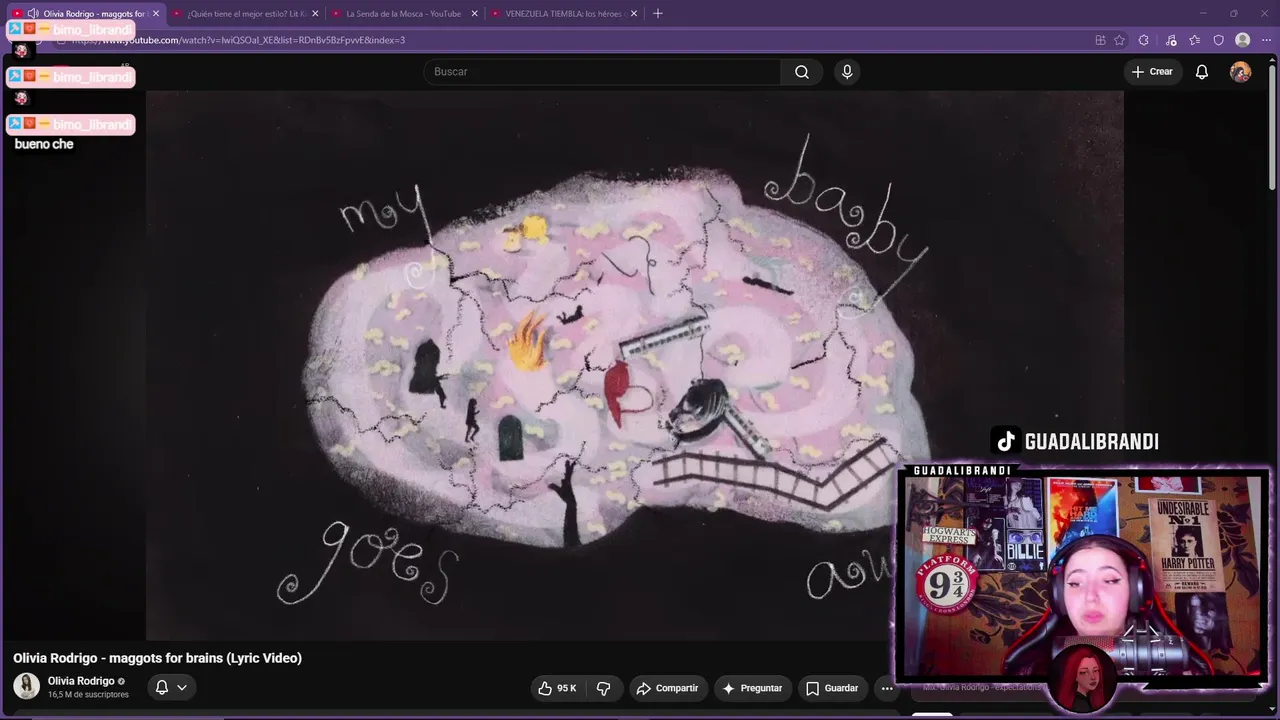Click the Preguntar button

(x=753, y=688)
